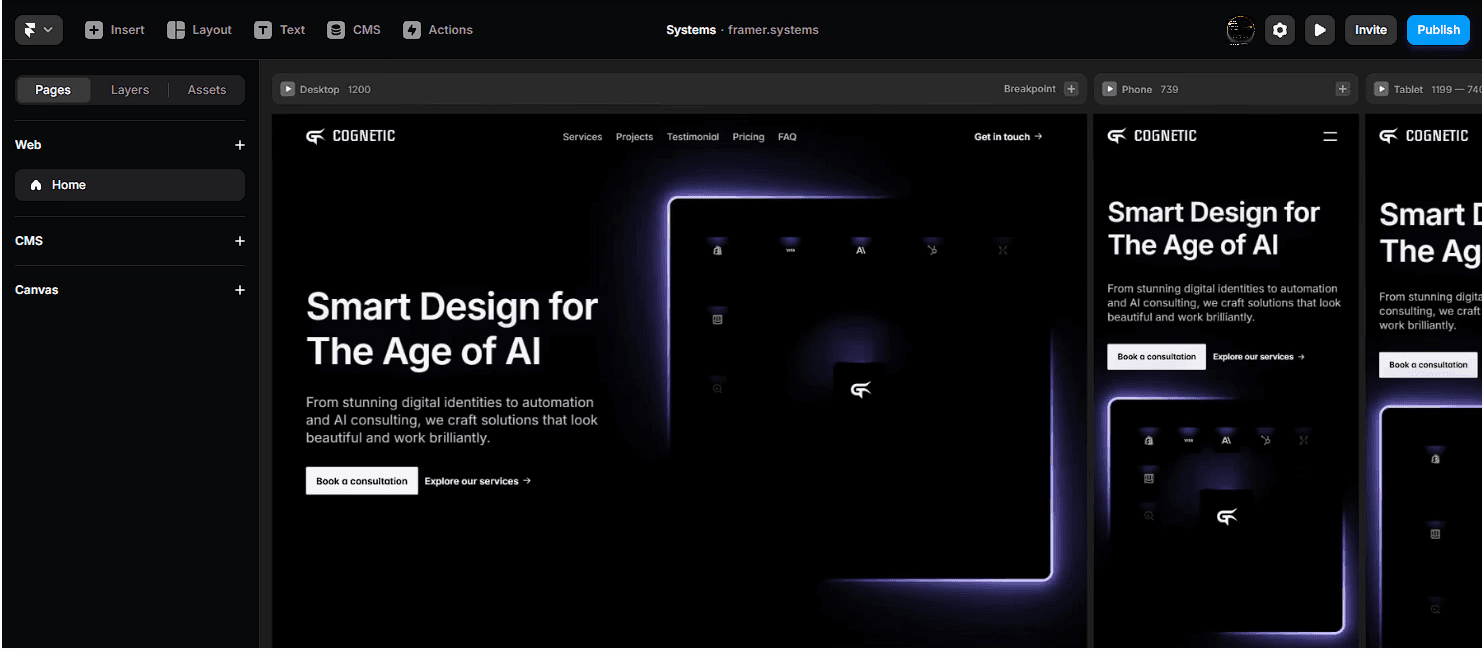Open the Framer logo dropdown menu
This screenshot has height=650, width=1484.
(38, 29)
